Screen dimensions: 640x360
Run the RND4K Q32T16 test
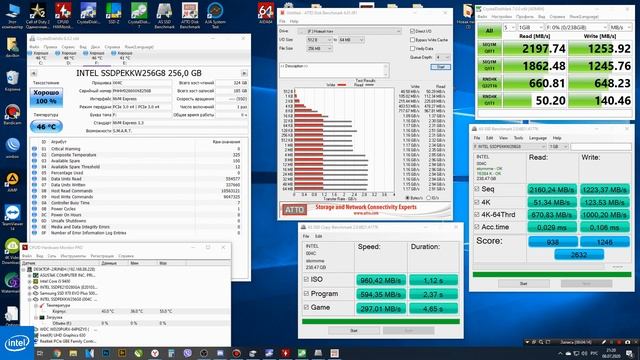(489, 83)
